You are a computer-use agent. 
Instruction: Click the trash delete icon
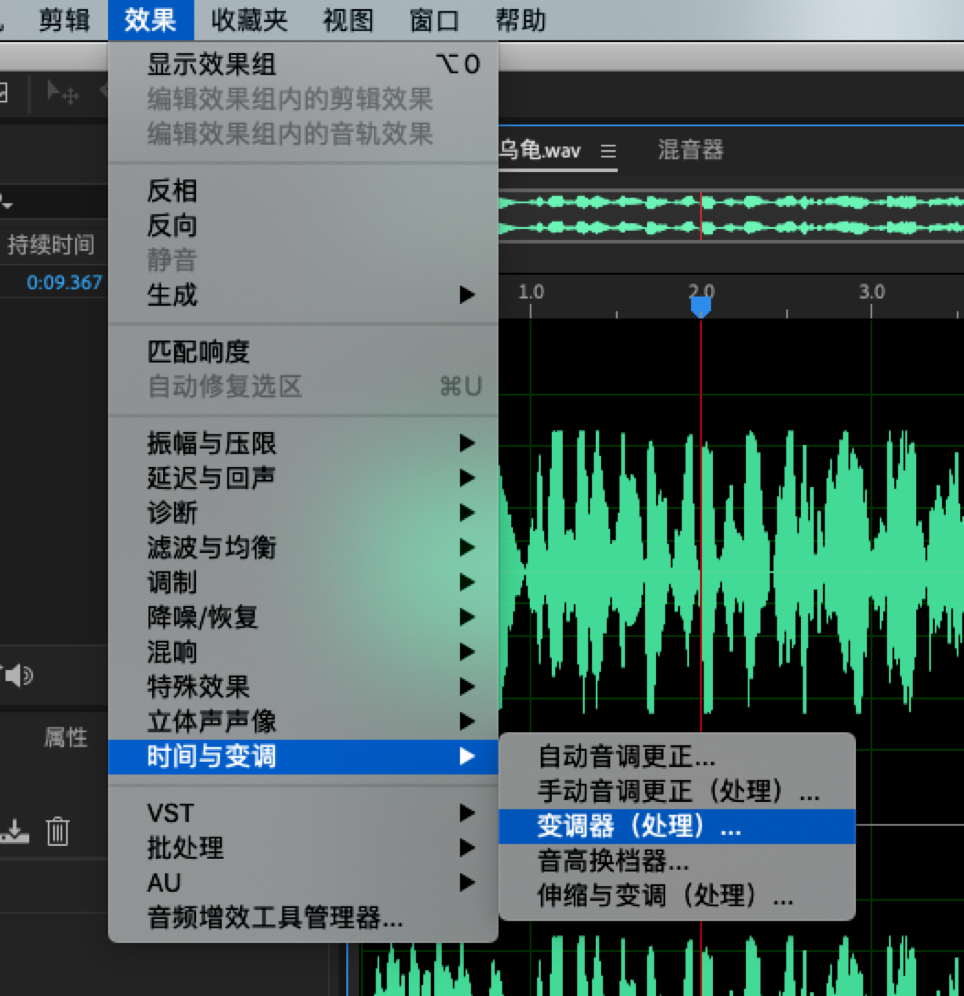pyautogui.click(x=57, y=831)
